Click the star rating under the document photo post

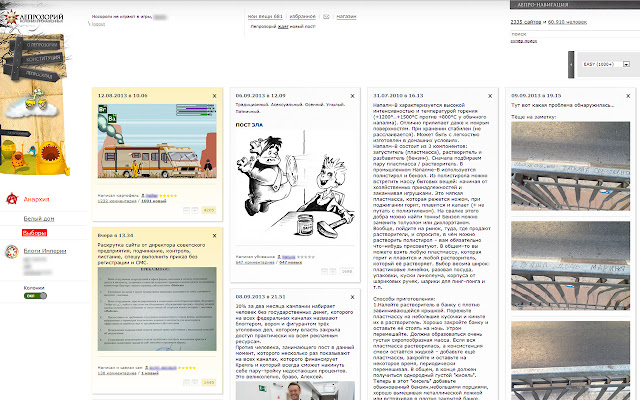[186, 368]
